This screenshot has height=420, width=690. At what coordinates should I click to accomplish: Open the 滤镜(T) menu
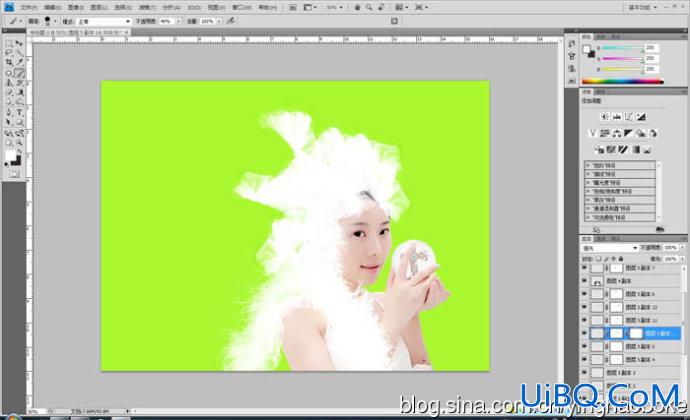pos(147,7)
